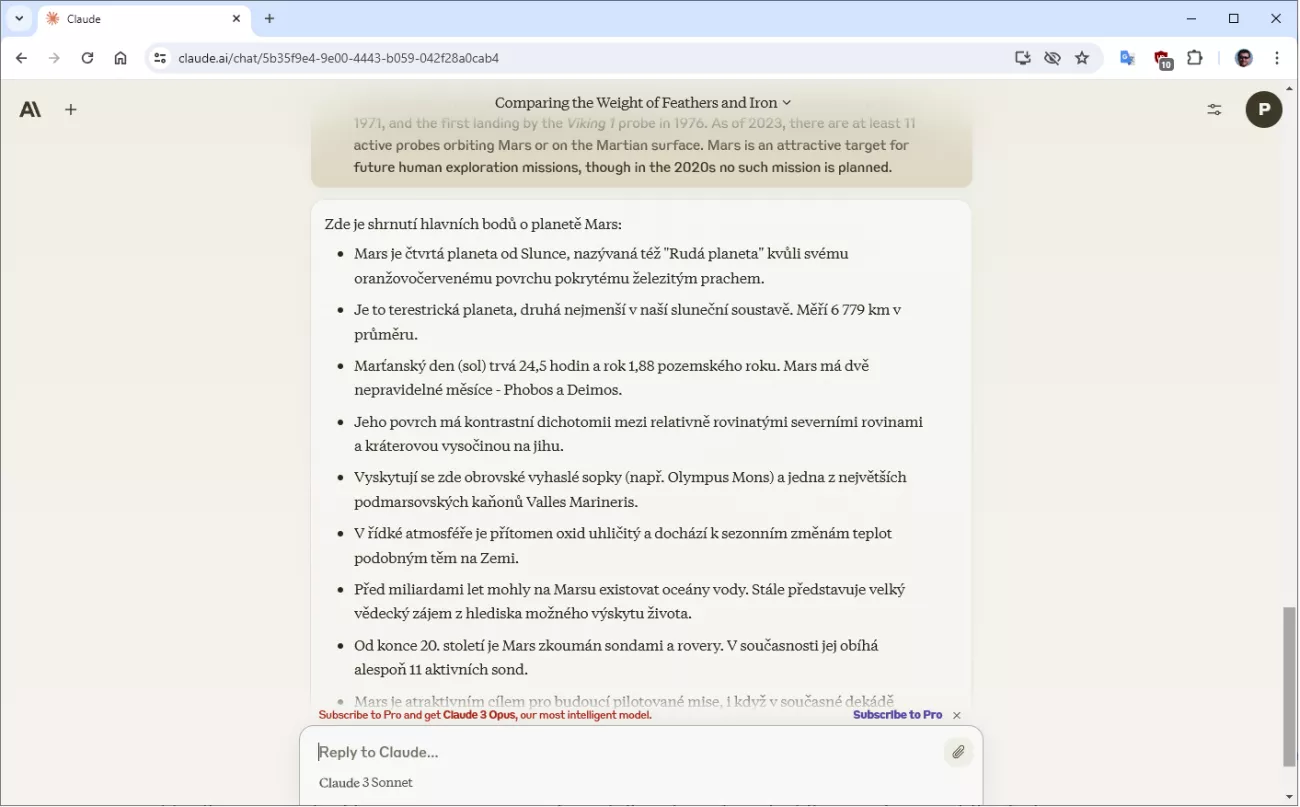Viewport: 1300px width, 807px height.
Task: Attach a file with paperclip icon
Action: tap(957, 752)
